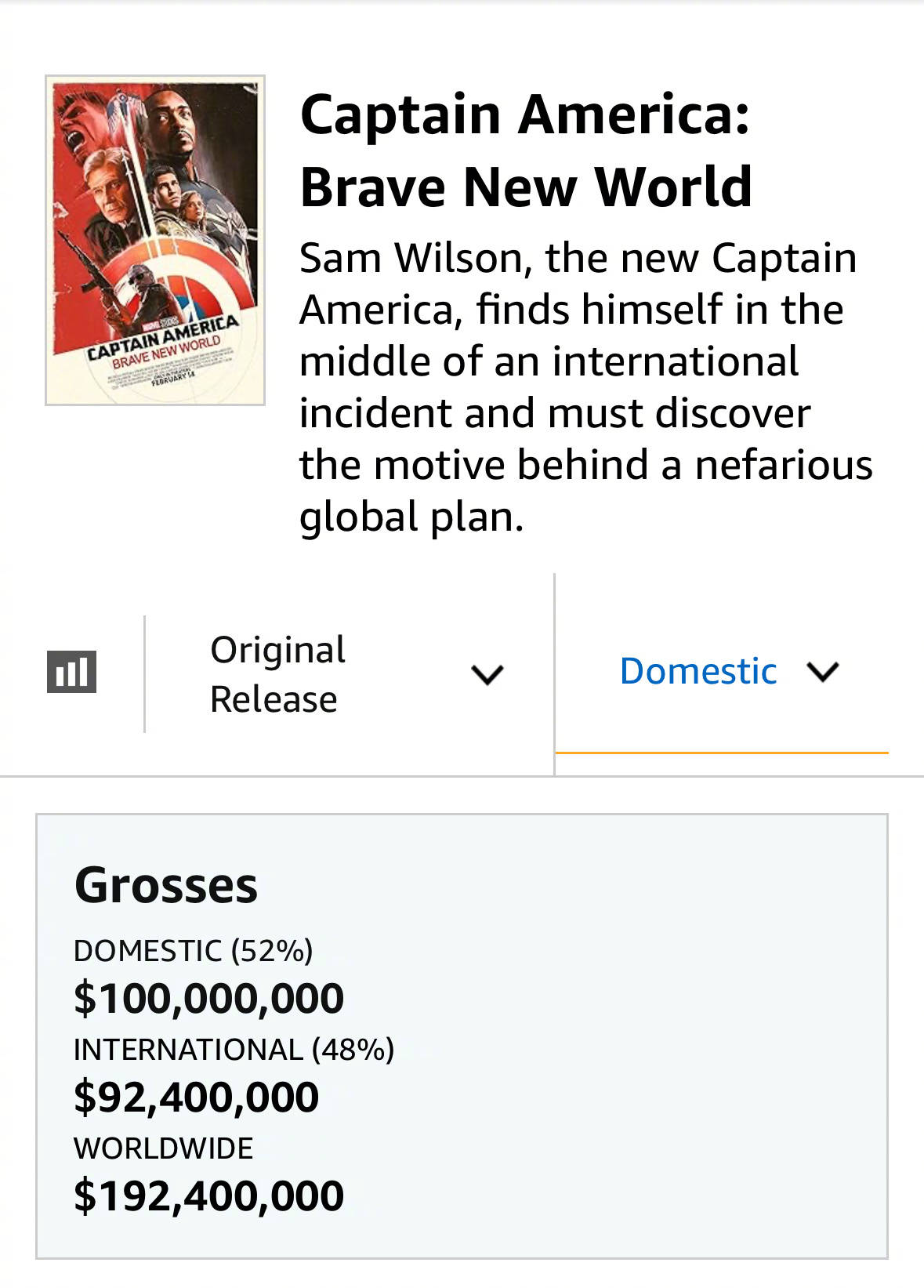Click the words Sam Wilson in the synopsis
Viewport: 924px width, 1288px height.
[x=411, y=258]
